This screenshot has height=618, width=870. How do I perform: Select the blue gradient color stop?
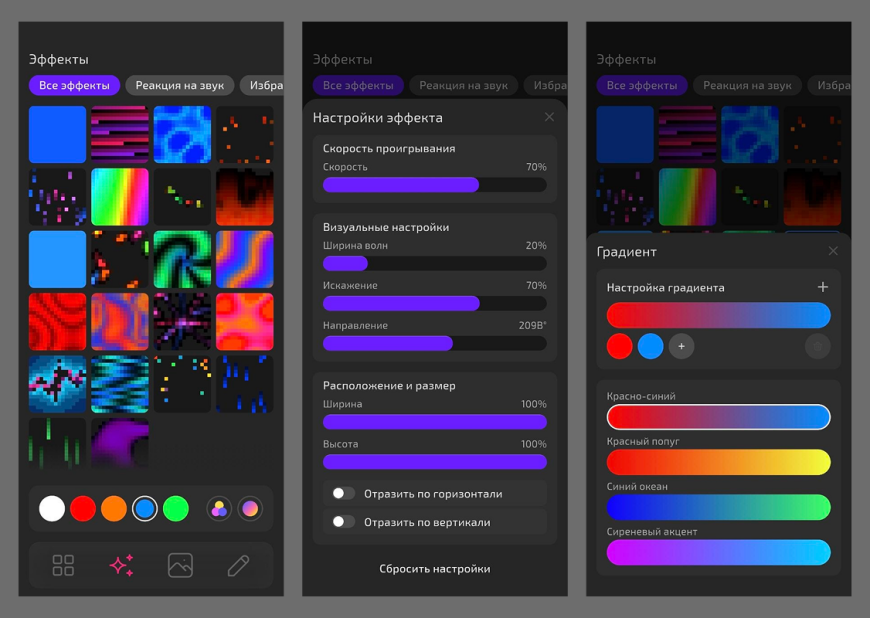click(x=650, y=346)
